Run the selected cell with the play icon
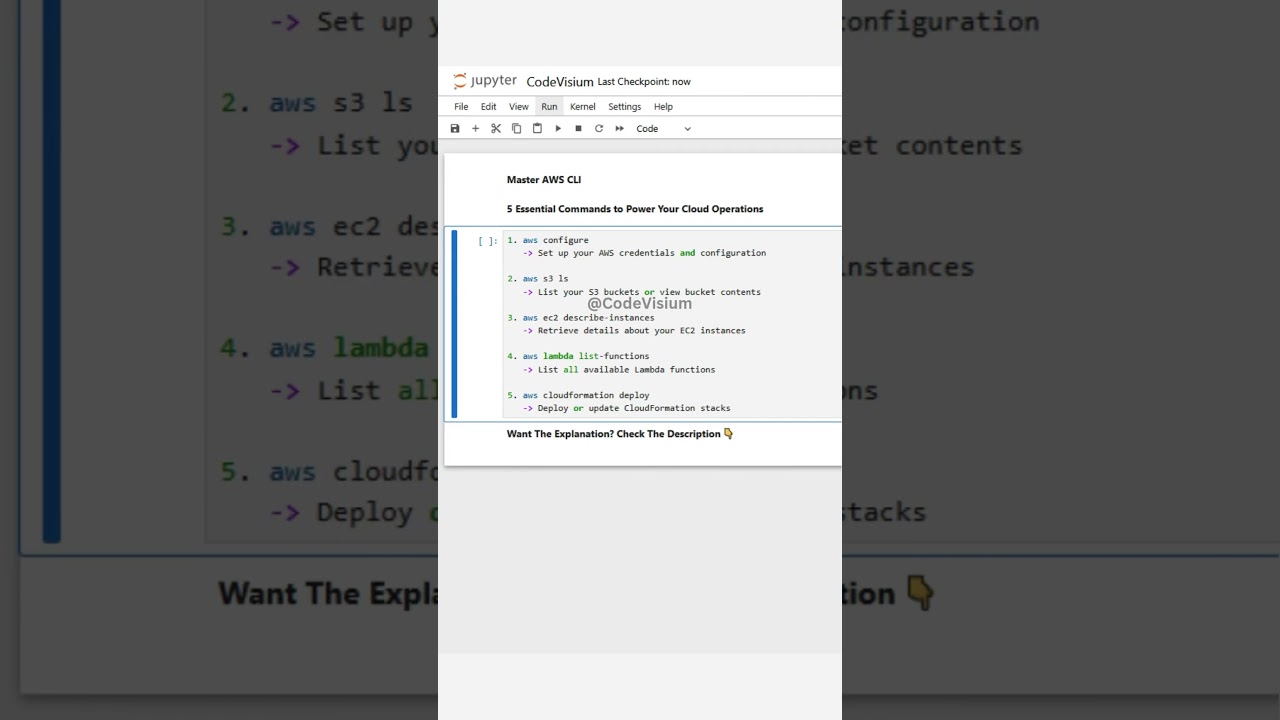Screen dimensions: 1280x720 pos(558,128)
